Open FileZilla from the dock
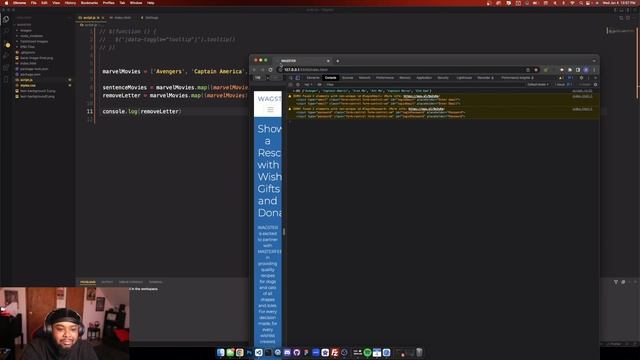The image size is (640, 360). [335, 352]
